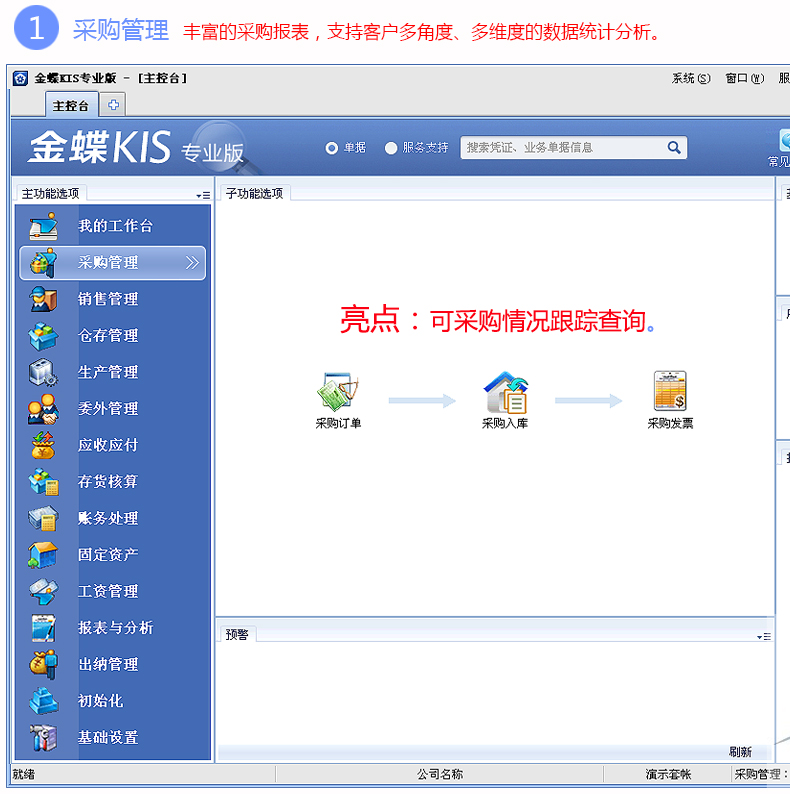Click the new tab plus button
790x794 pixels.
tap(114, 105)
